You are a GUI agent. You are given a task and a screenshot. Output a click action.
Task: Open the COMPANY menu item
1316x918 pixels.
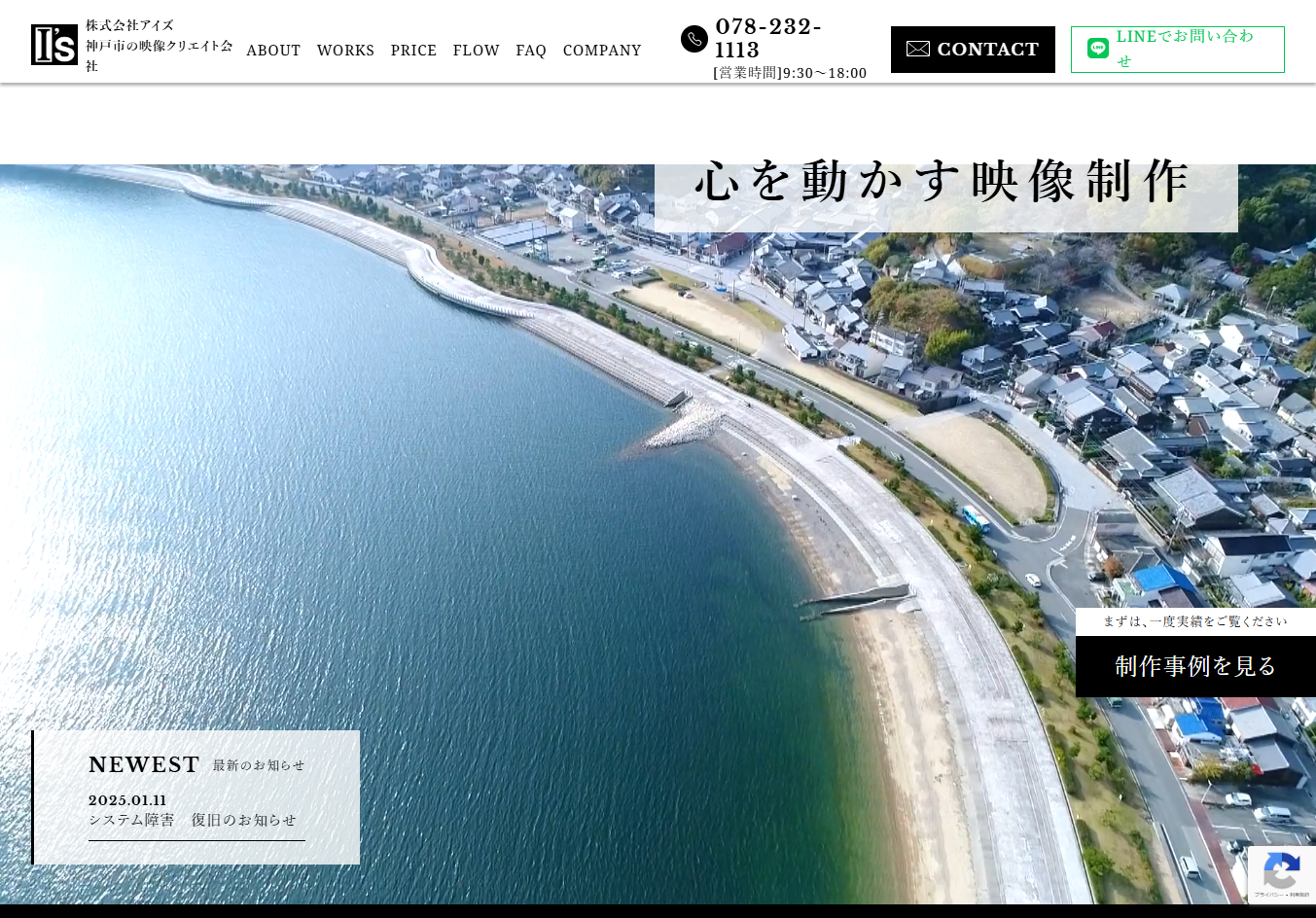[602, 51]
